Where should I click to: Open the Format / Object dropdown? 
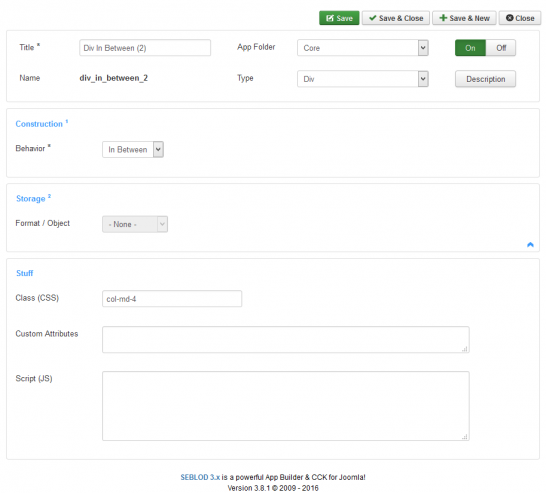pyautogui.click(x=135, y=224)
